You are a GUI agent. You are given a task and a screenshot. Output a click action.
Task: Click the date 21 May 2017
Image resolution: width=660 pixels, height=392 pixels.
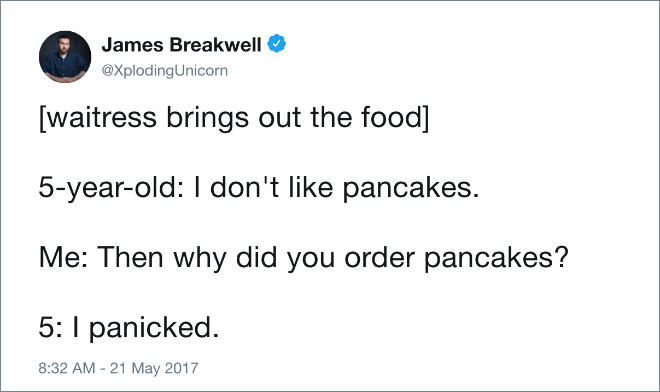pos(154,368)
